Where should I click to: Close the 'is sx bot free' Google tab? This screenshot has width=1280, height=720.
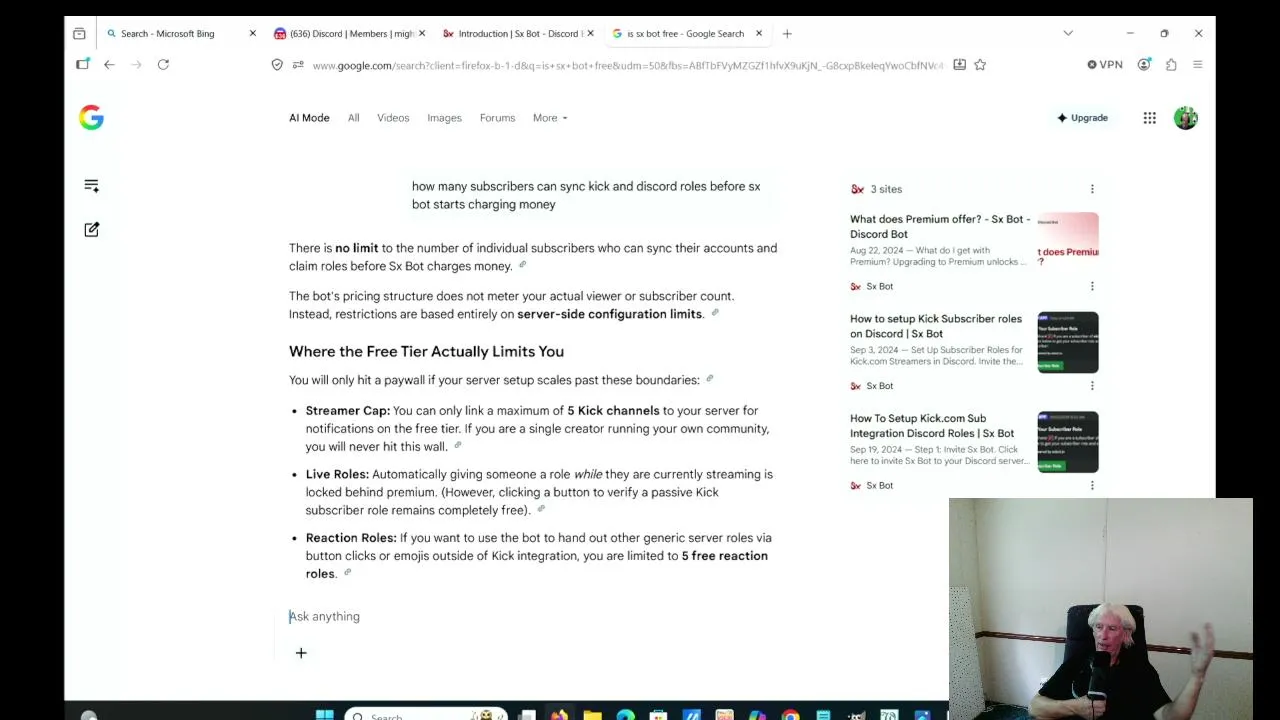coord(758,33)
